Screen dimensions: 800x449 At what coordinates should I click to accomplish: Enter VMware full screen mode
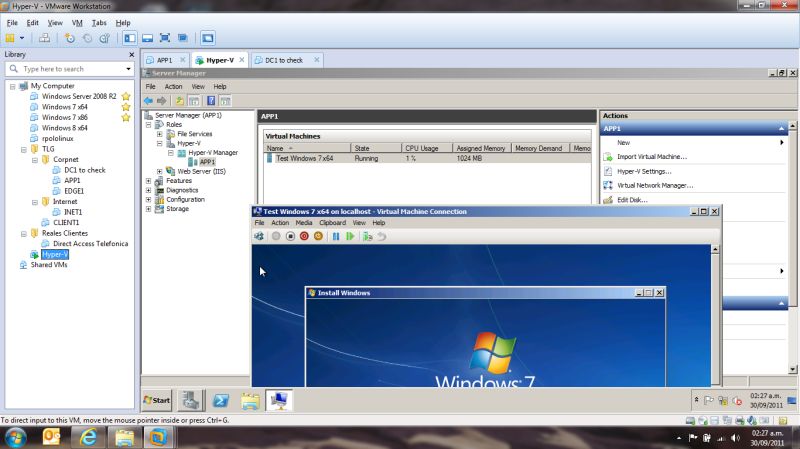tap(165, 38)
